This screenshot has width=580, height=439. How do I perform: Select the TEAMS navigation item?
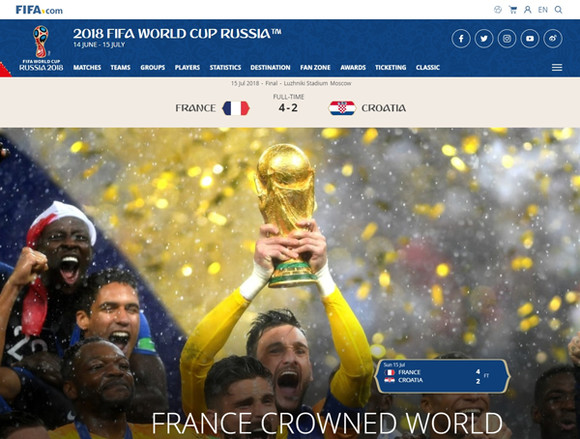click(x=120, y=67)
